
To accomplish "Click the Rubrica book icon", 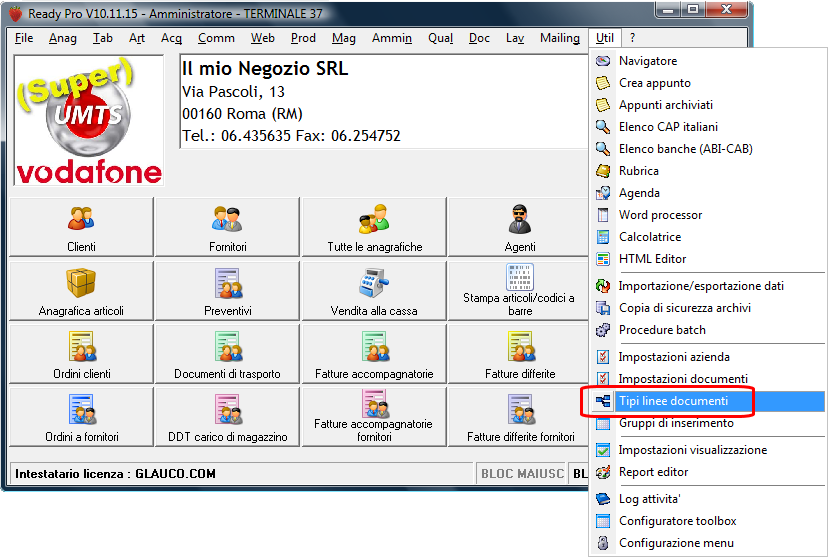I will 603,171.
